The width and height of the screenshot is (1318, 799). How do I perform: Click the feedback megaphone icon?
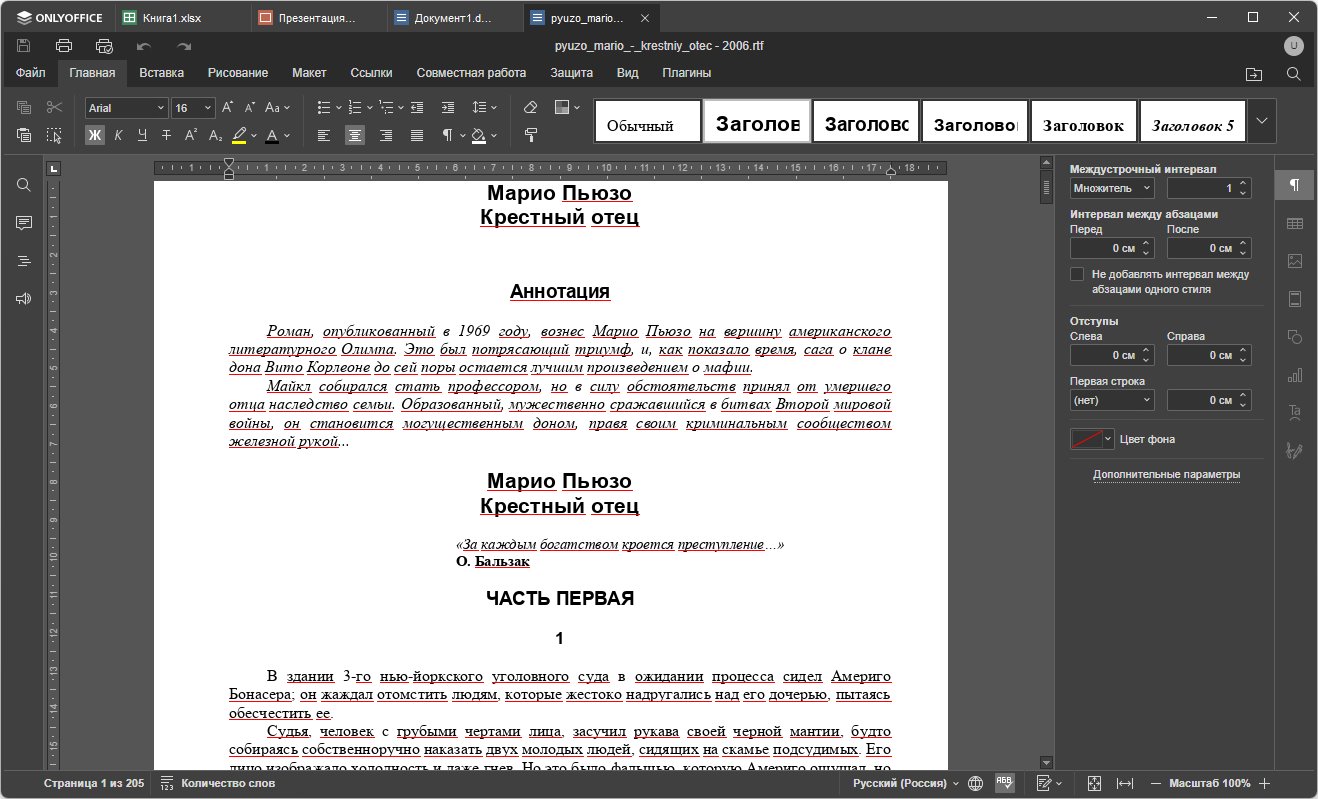24,299
